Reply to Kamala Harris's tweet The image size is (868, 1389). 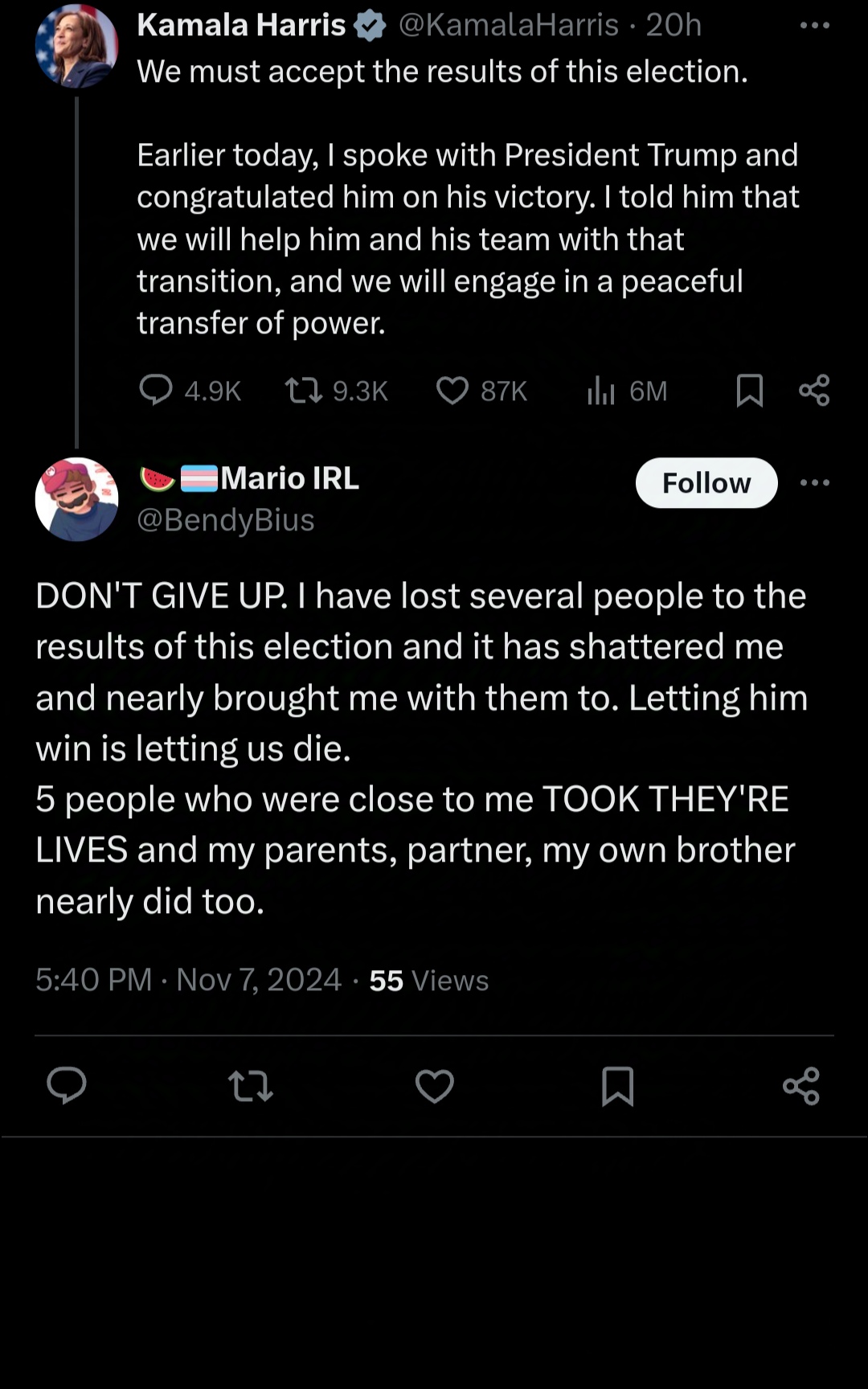156,391
